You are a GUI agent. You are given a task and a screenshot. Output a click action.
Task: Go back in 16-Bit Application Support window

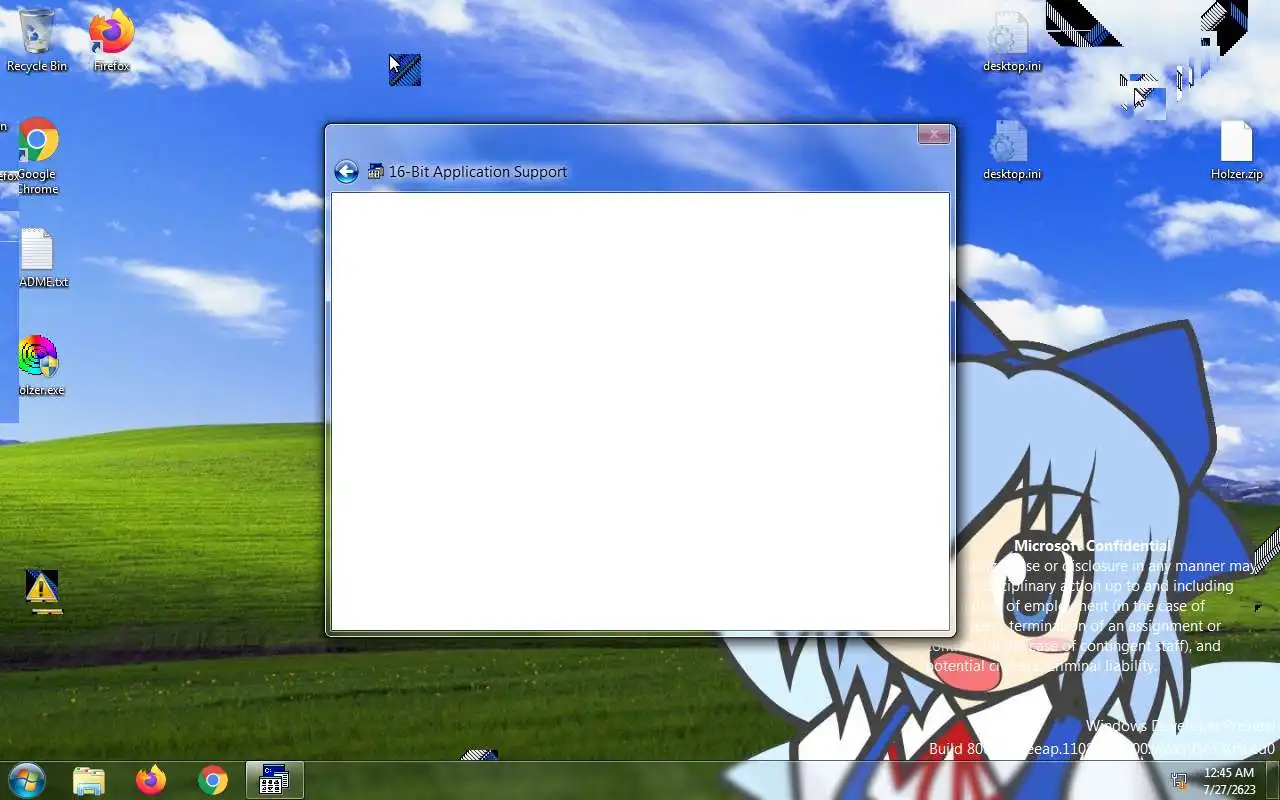[346, 172]
